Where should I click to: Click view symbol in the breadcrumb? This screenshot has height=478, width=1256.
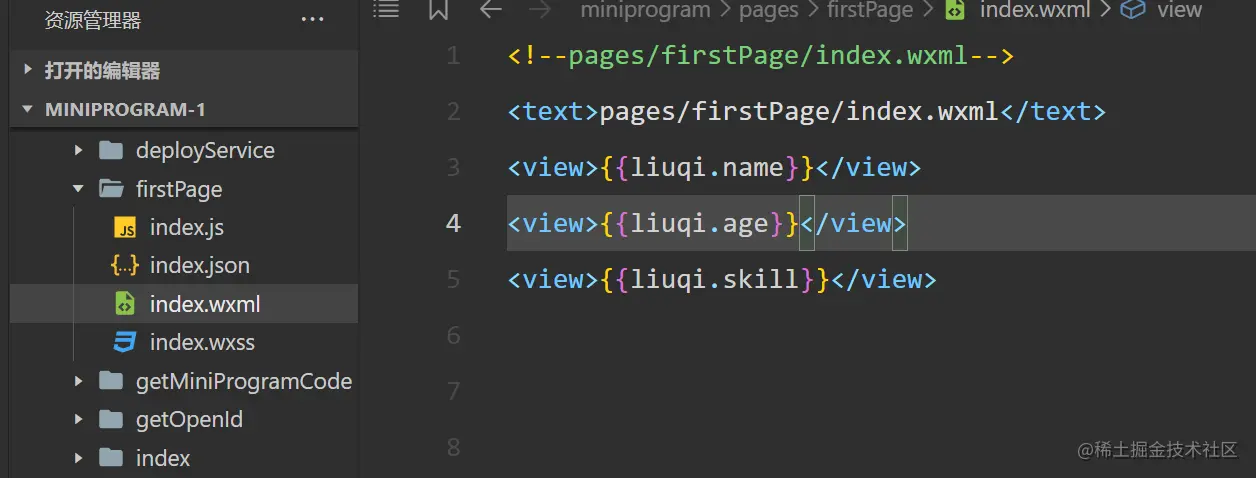1179,9
